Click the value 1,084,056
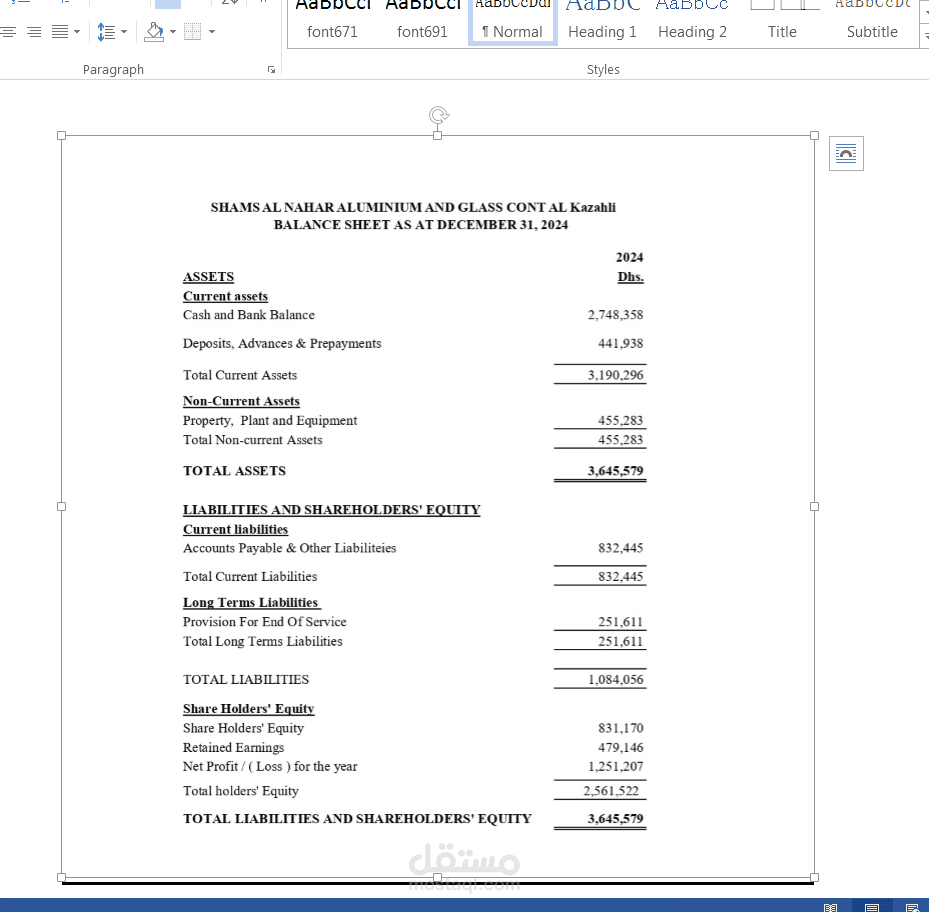 pos(616,680)
